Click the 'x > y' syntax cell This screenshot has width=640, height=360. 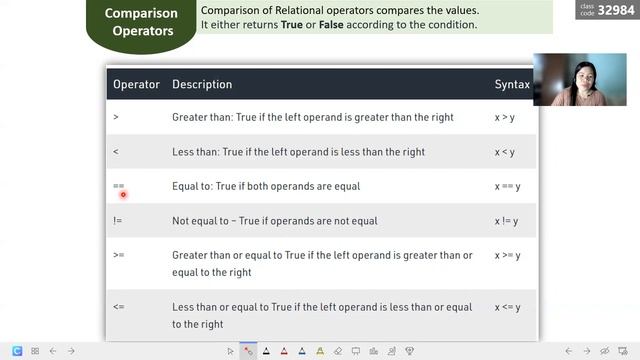[504, 118]
